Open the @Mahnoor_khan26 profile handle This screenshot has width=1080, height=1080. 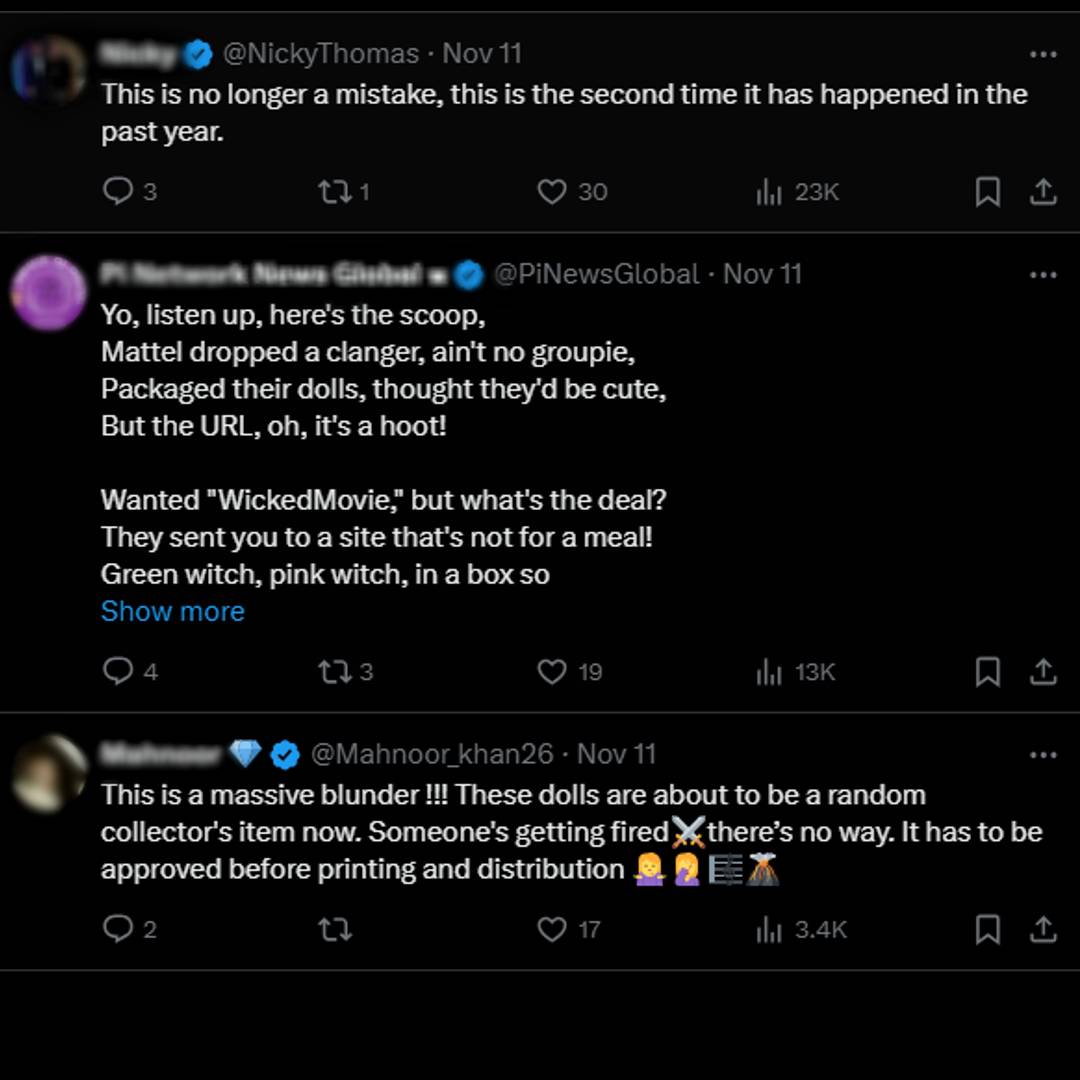click(x=432, y=754)
